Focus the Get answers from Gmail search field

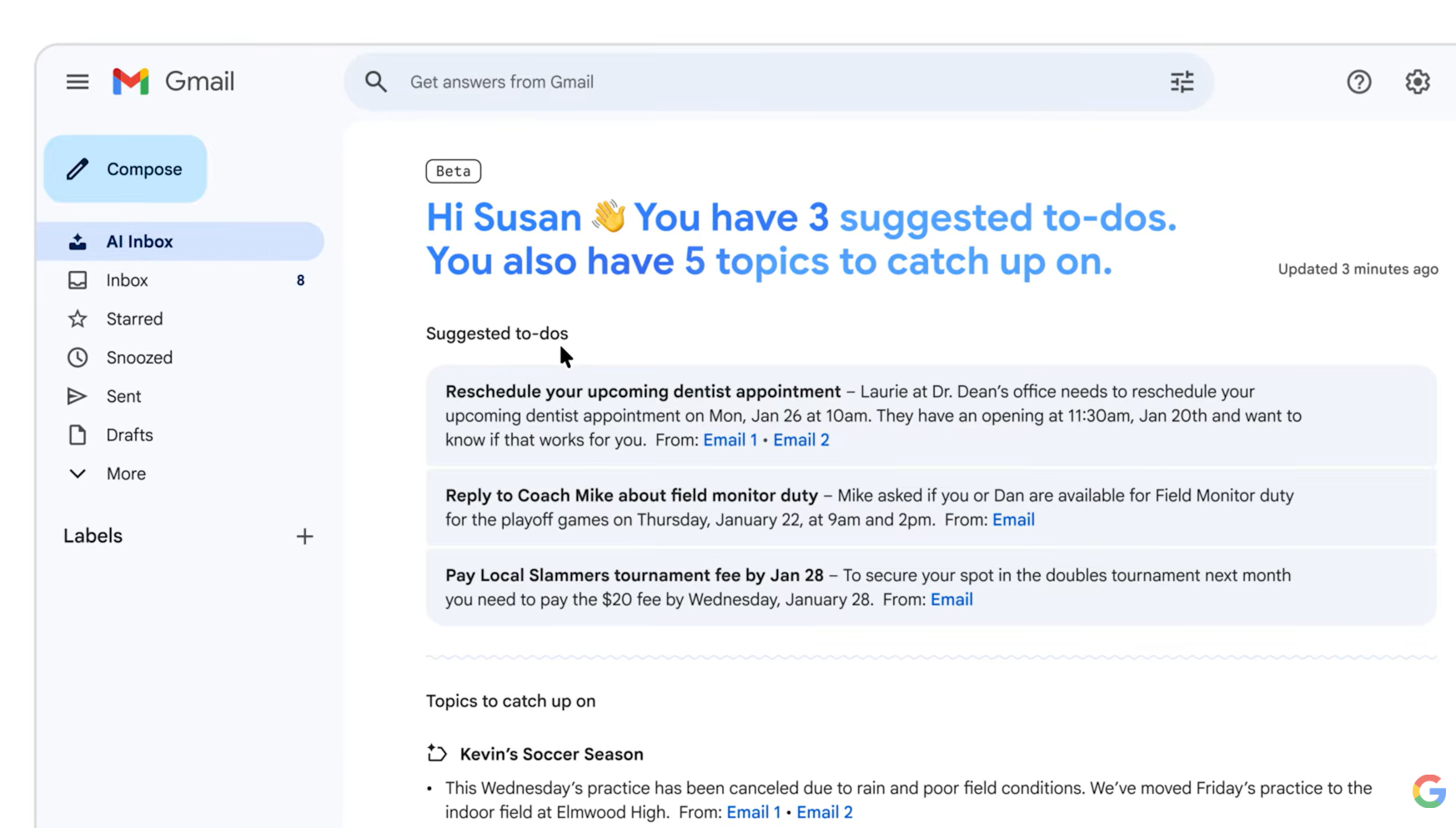coord(751,82)
